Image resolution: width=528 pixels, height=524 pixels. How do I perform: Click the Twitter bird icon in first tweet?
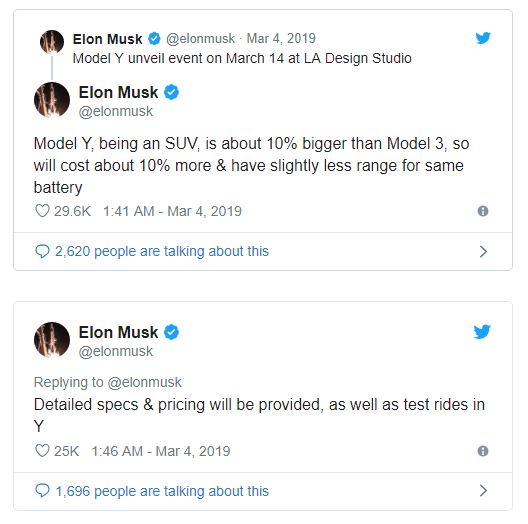(483, 38)
